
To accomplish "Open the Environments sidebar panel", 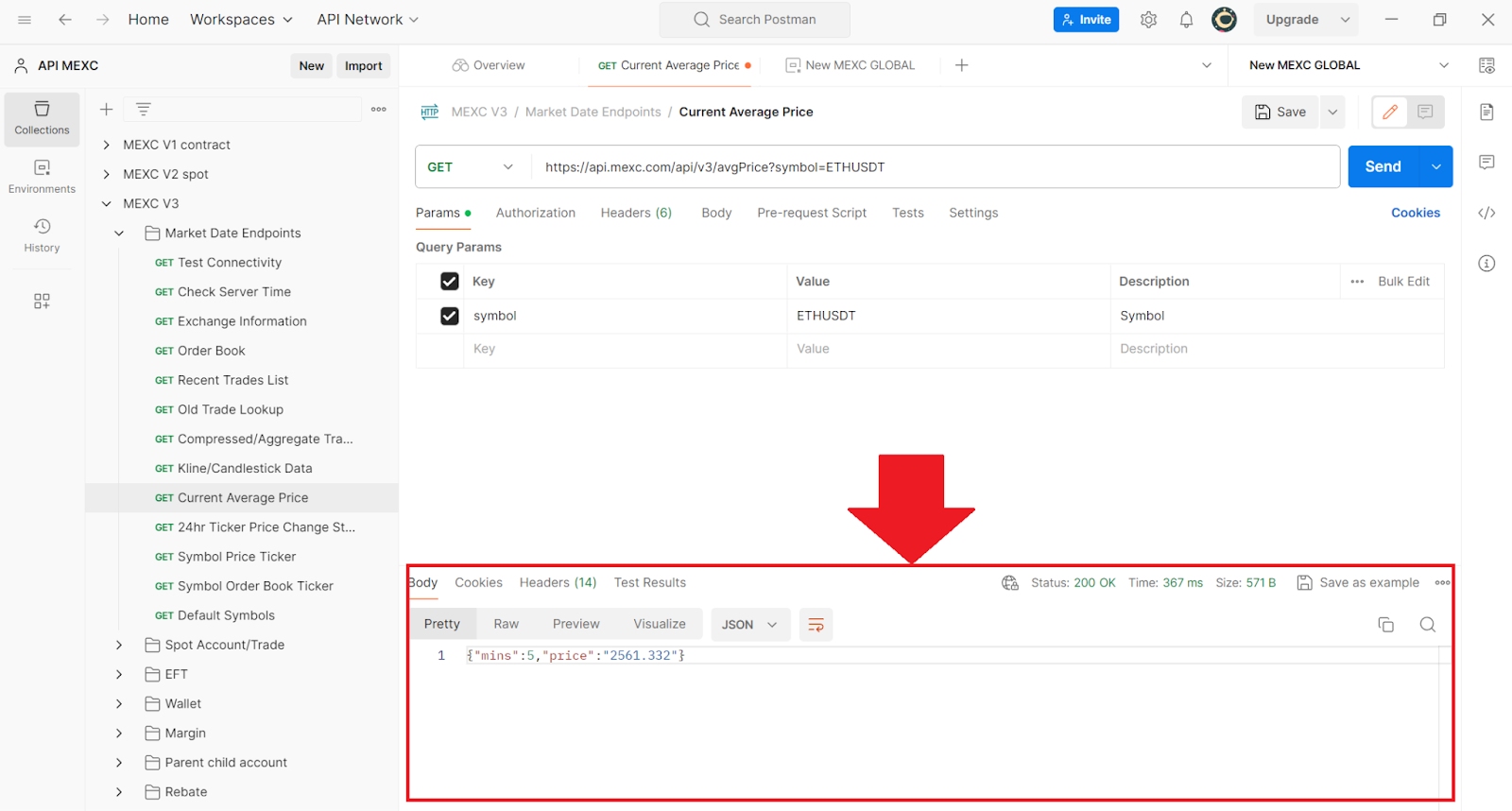I will pyautogui.click(x=42, y=177).
